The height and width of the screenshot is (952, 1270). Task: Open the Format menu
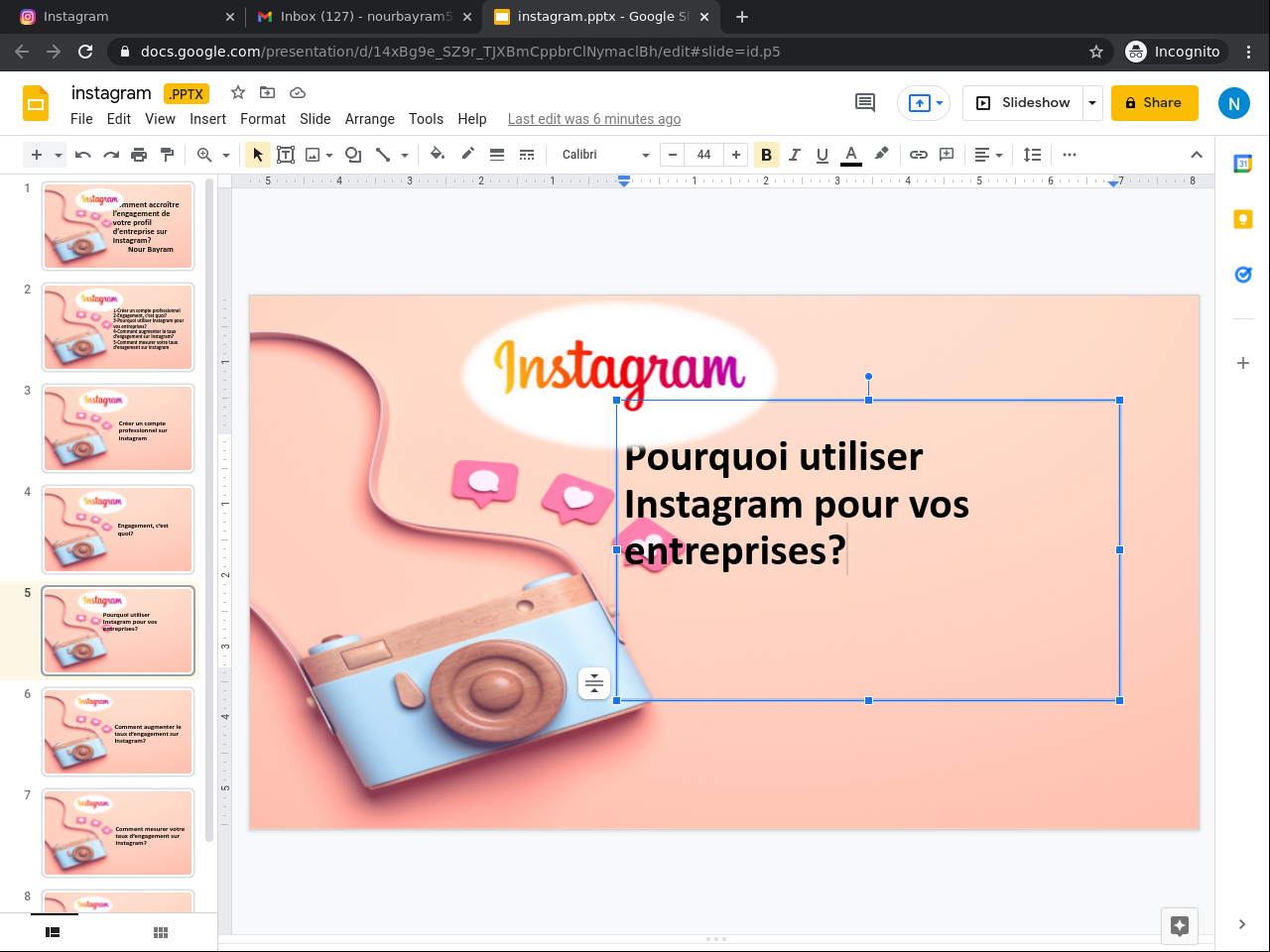coord(262,119)
